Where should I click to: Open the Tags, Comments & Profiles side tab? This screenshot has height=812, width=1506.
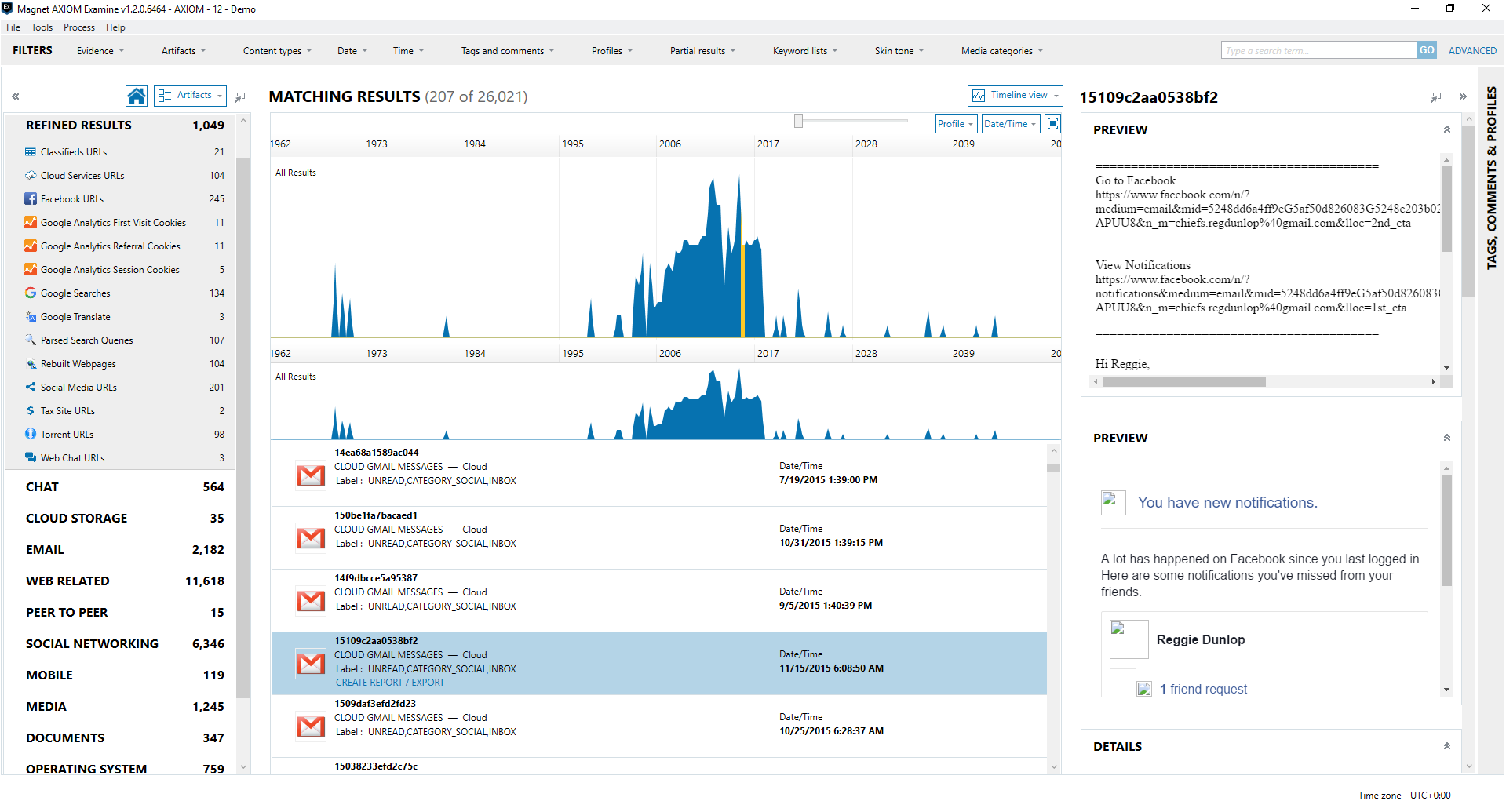[x=1492, y=177]
